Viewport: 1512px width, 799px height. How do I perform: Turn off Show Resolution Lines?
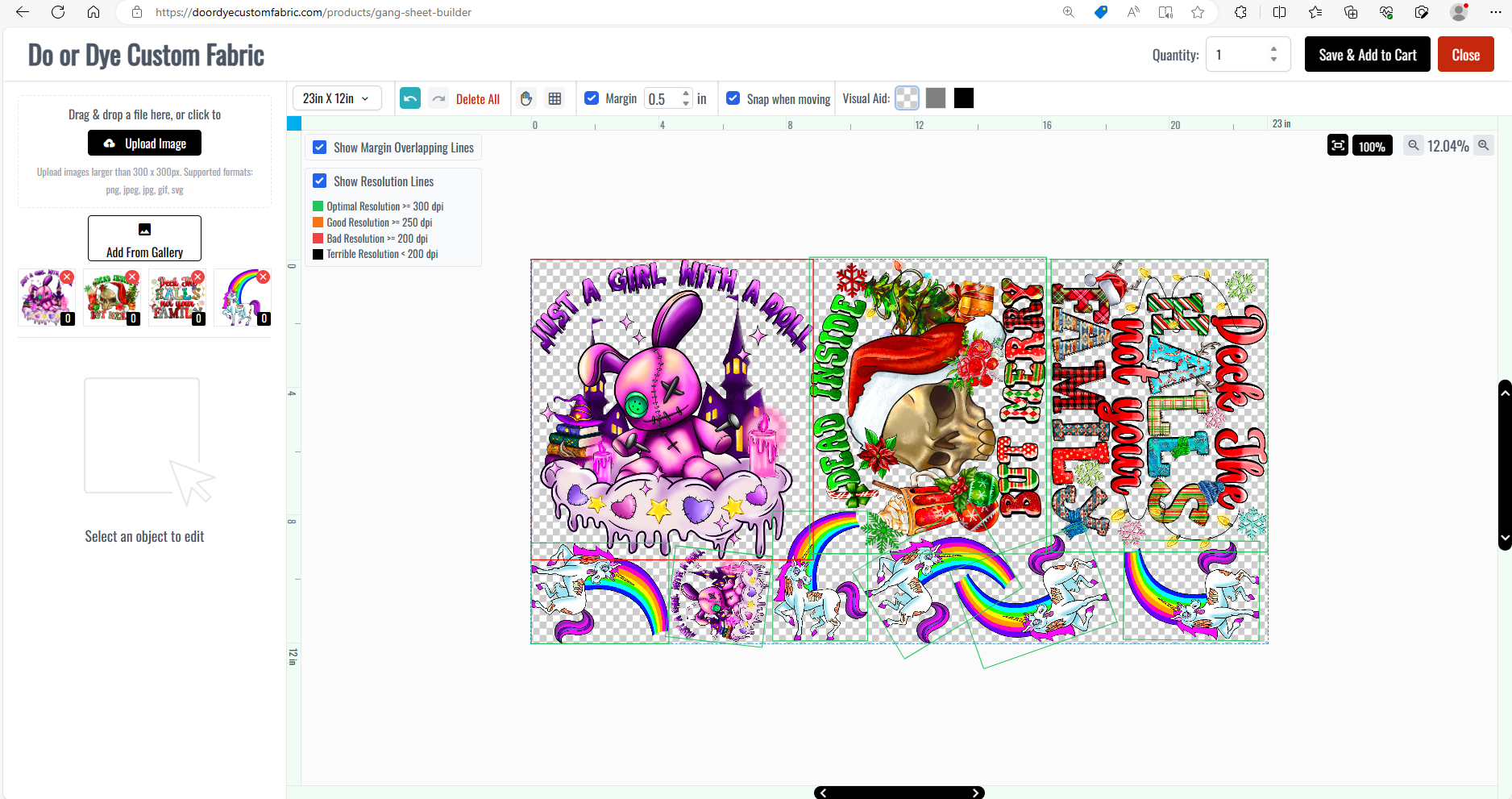[x=320, y=181]
